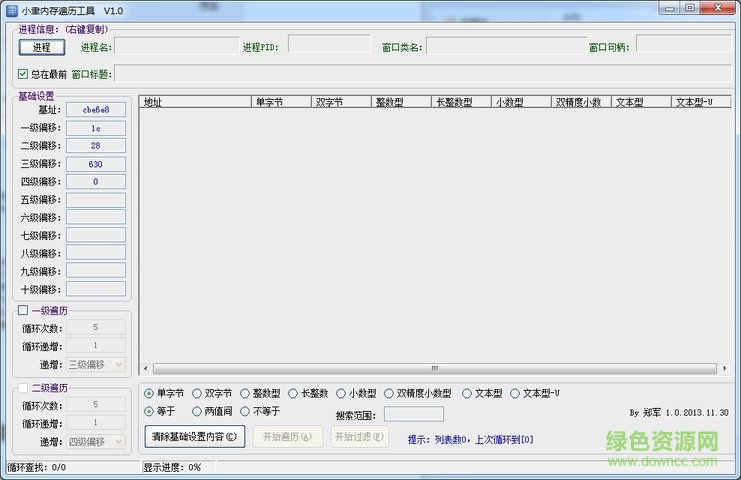
Task: Click the 进程名 text field
Action: 177,46
